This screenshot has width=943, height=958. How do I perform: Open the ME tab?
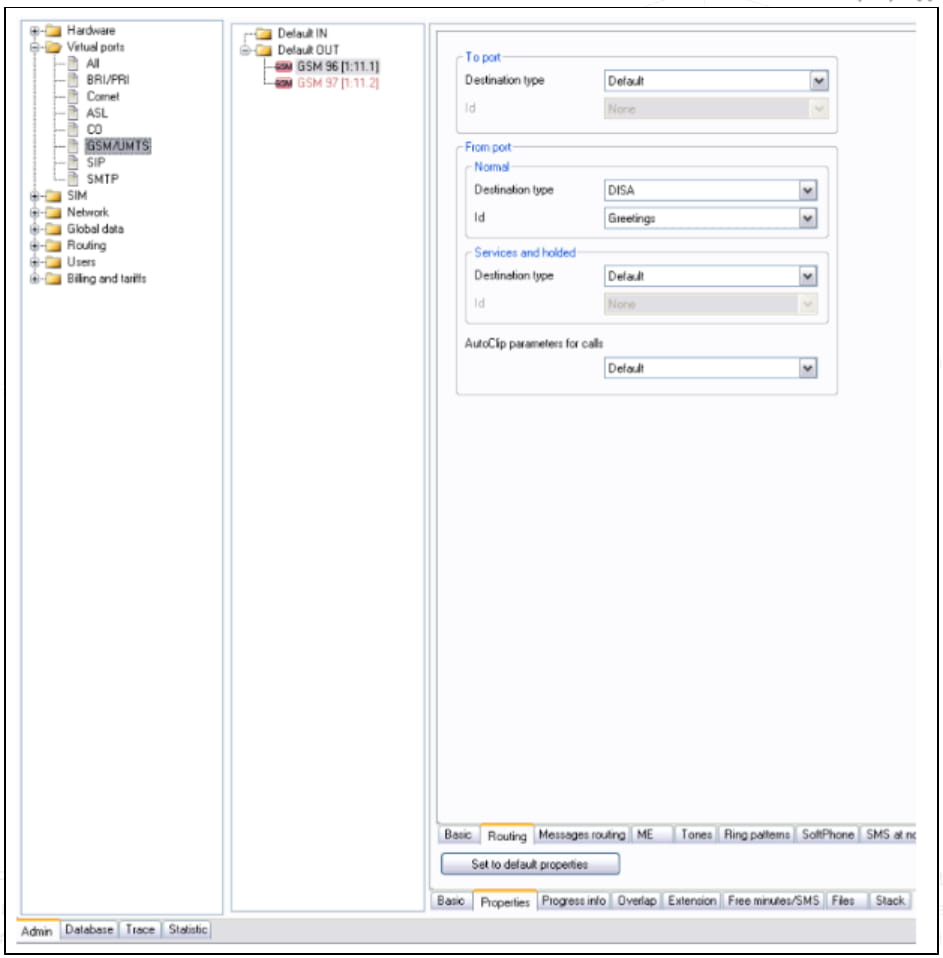[x=651, y=835]
